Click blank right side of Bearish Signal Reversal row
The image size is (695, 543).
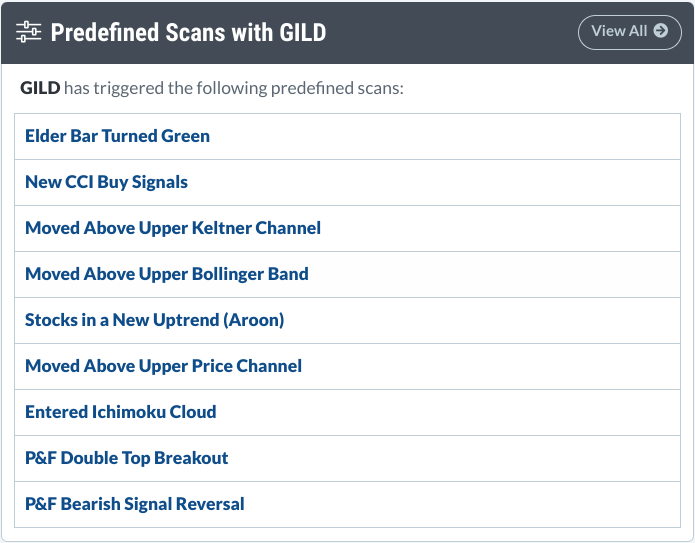coord(461,504)
